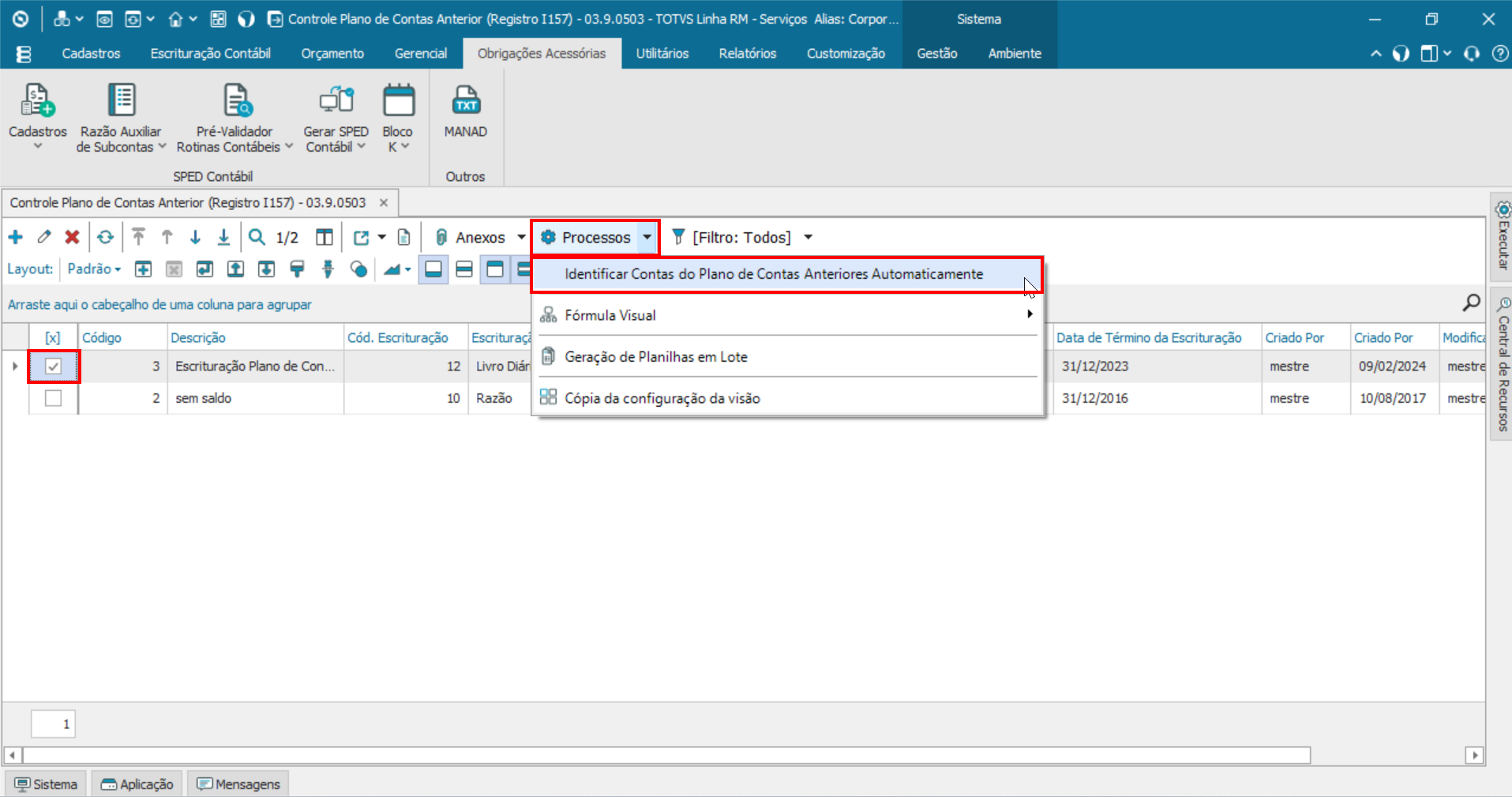Expand the Cadastros ribbon dropdown
This screenshot has height=797, width=1512.
[37, 147]
